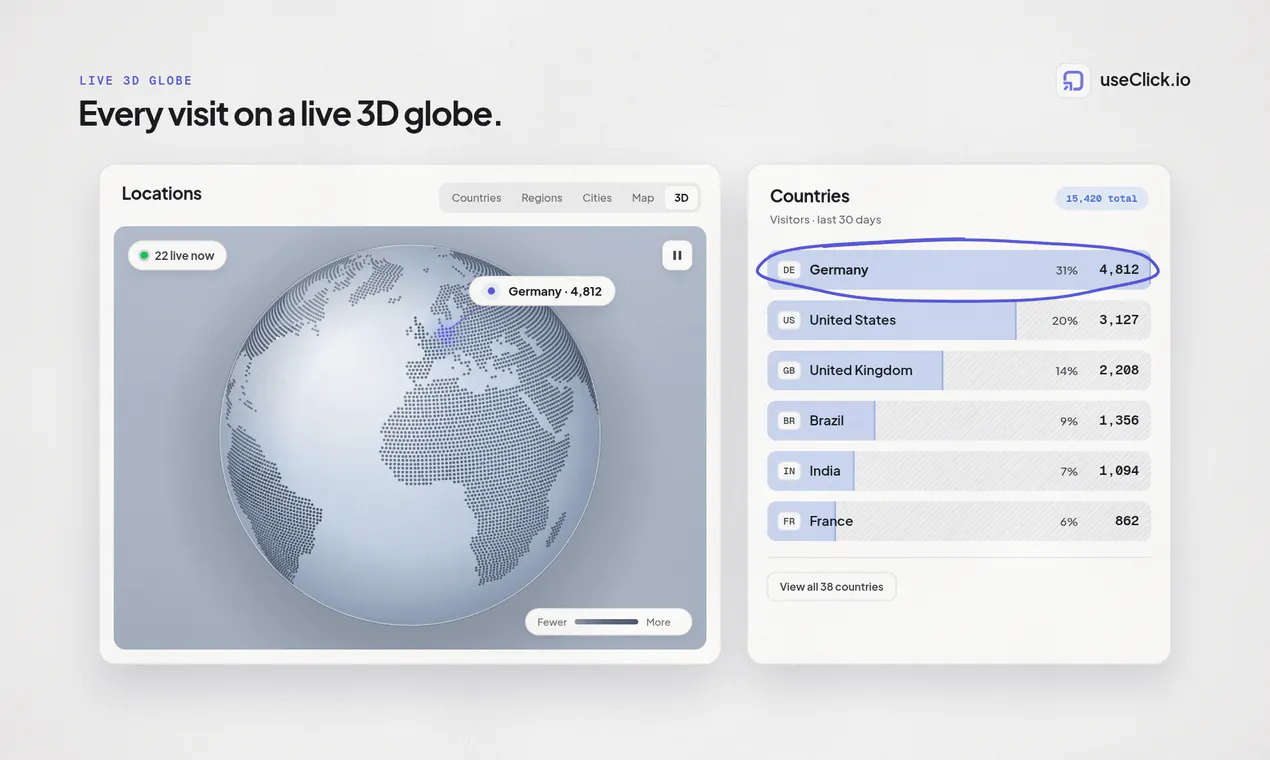Click the 1,356 visitor count
The width and height of the screenshot is (1270, 760).
[x=1119, y=421]
